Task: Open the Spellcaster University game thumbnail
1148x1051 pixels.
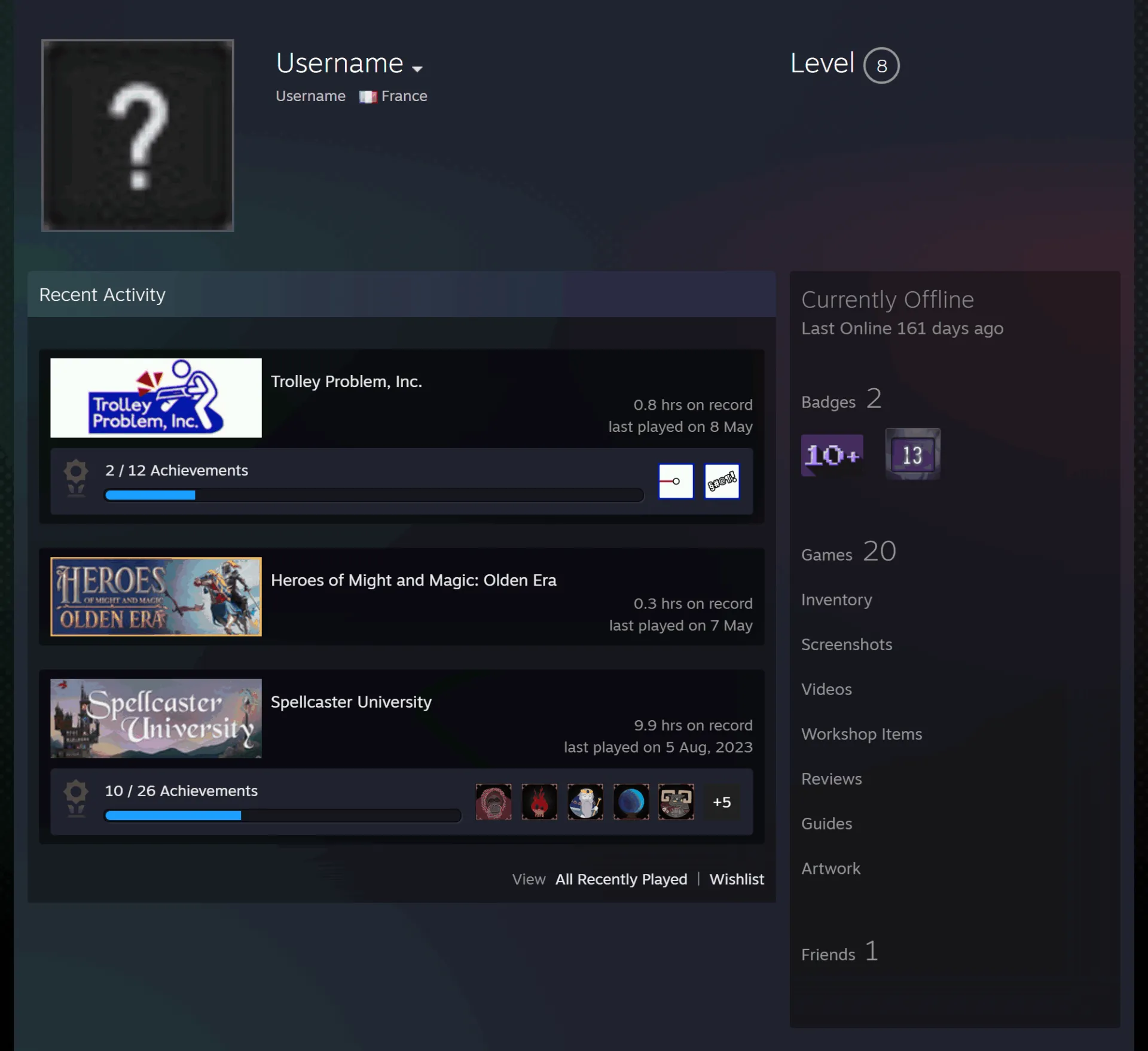Action: pyautogui.click(x=156, y=718)
